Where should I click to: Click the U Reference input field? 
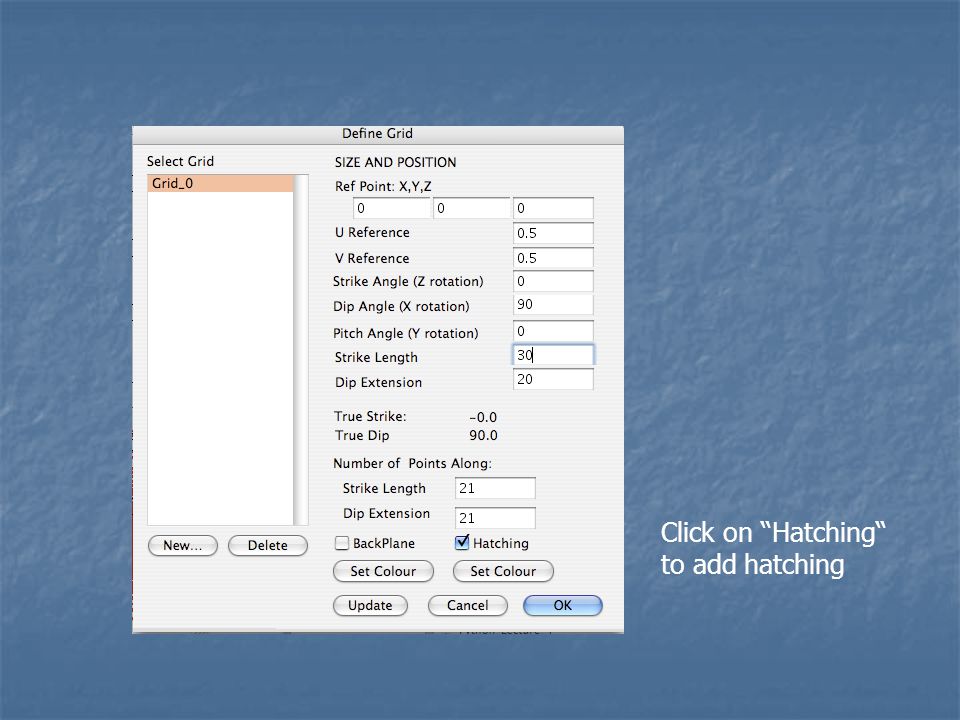pos(553,233)
